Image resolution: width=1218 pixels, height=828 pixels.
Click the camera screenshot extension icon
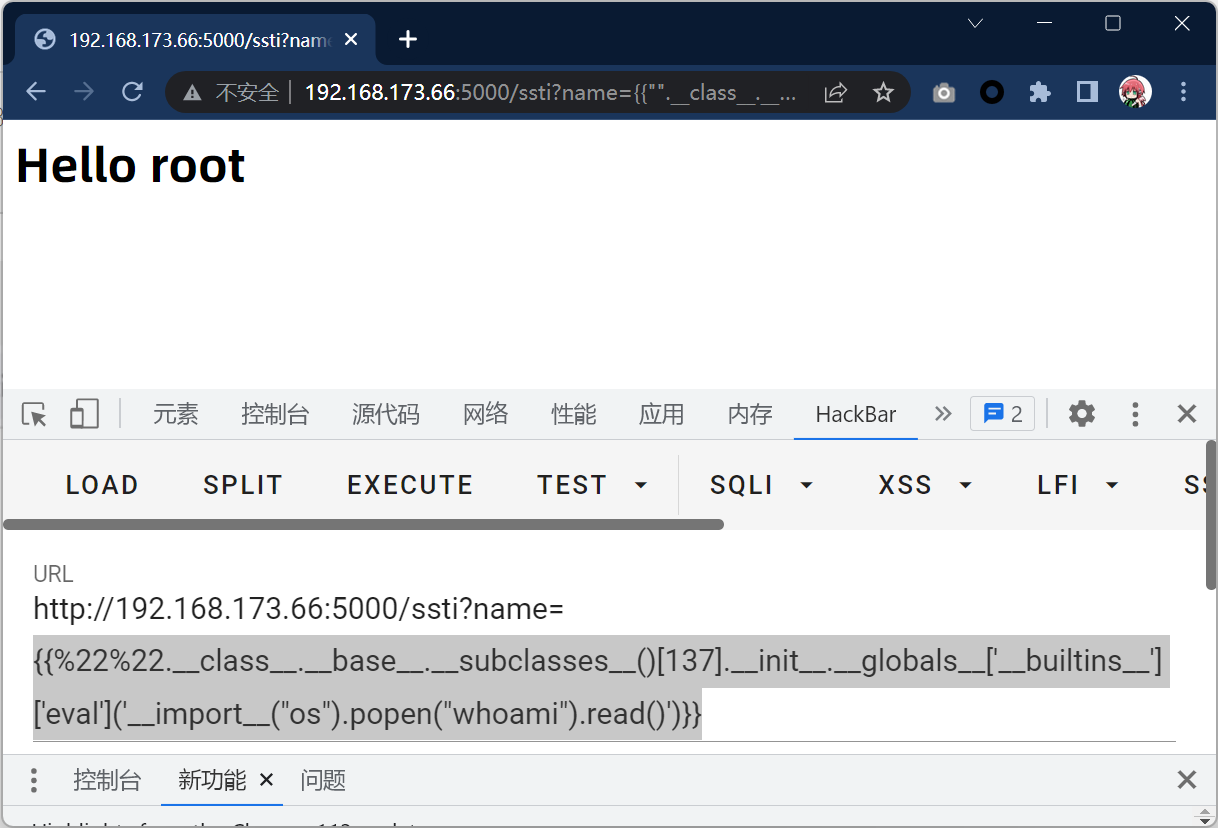943,93
